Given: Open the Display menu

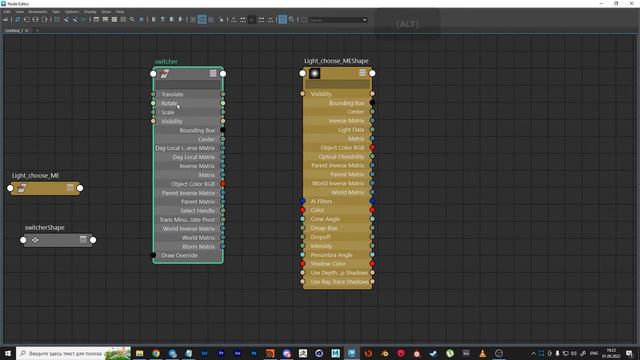Looking at the screenshot, I should (x=90, y=12).
